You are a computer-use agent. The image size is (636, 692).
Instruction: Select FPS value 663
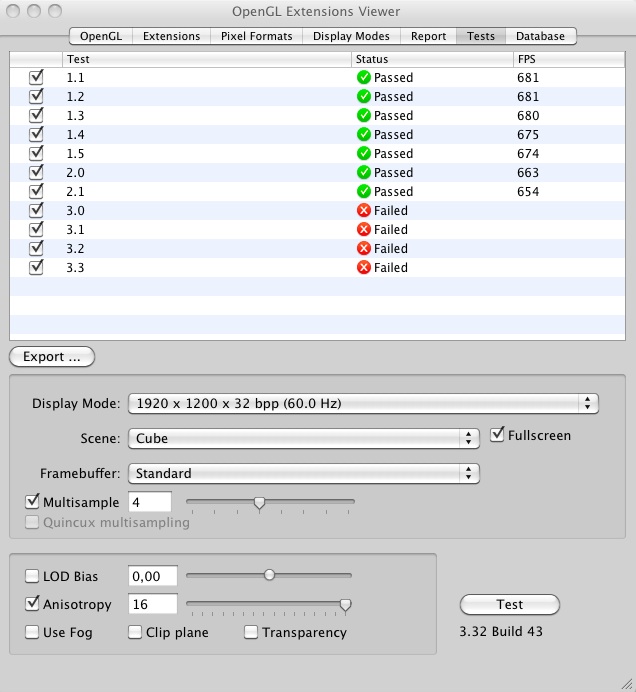point(528,173)
